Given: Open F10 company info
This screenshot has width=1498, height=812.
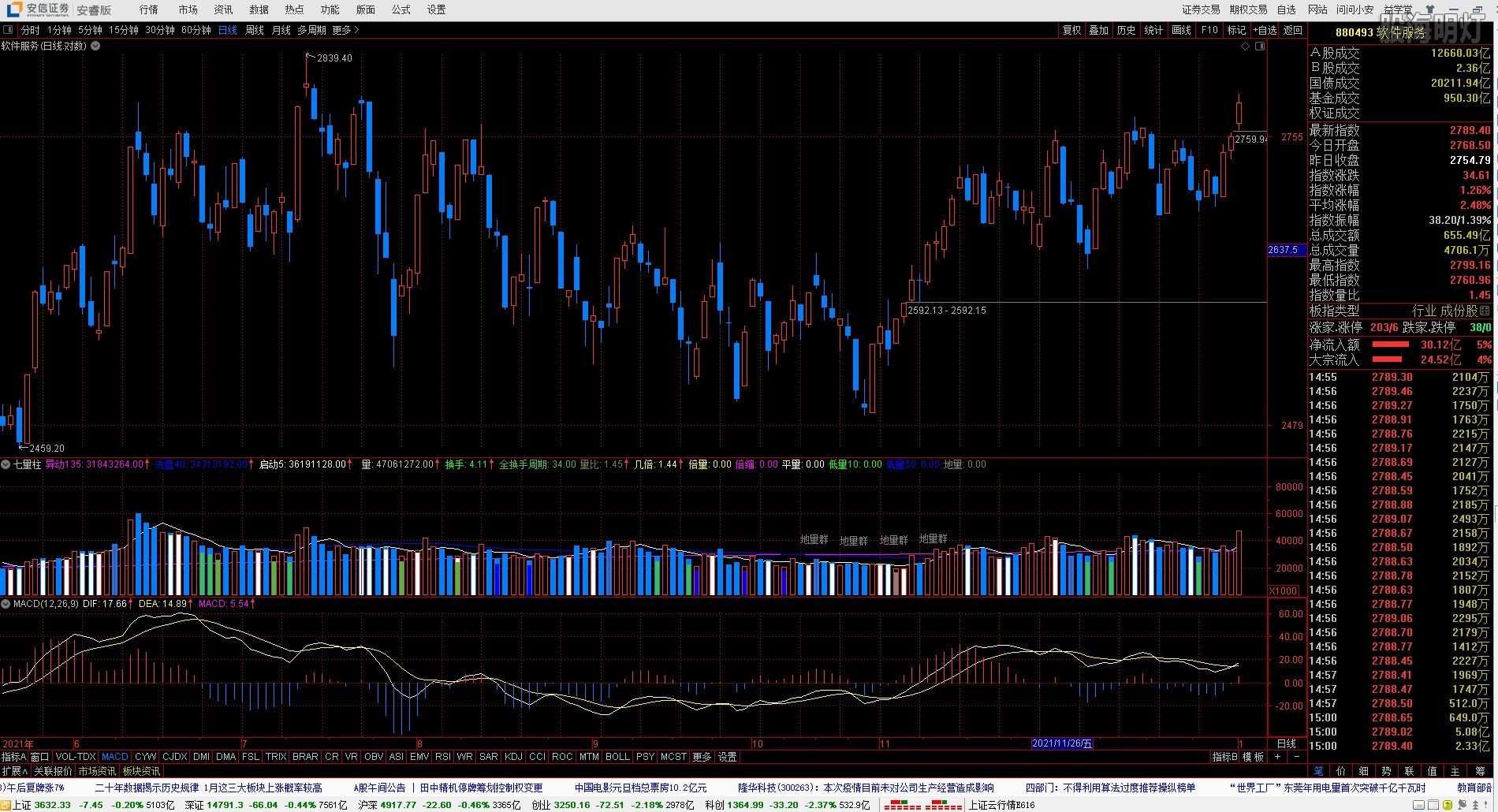Looking at the screenshot, I should click(1209, 30).
